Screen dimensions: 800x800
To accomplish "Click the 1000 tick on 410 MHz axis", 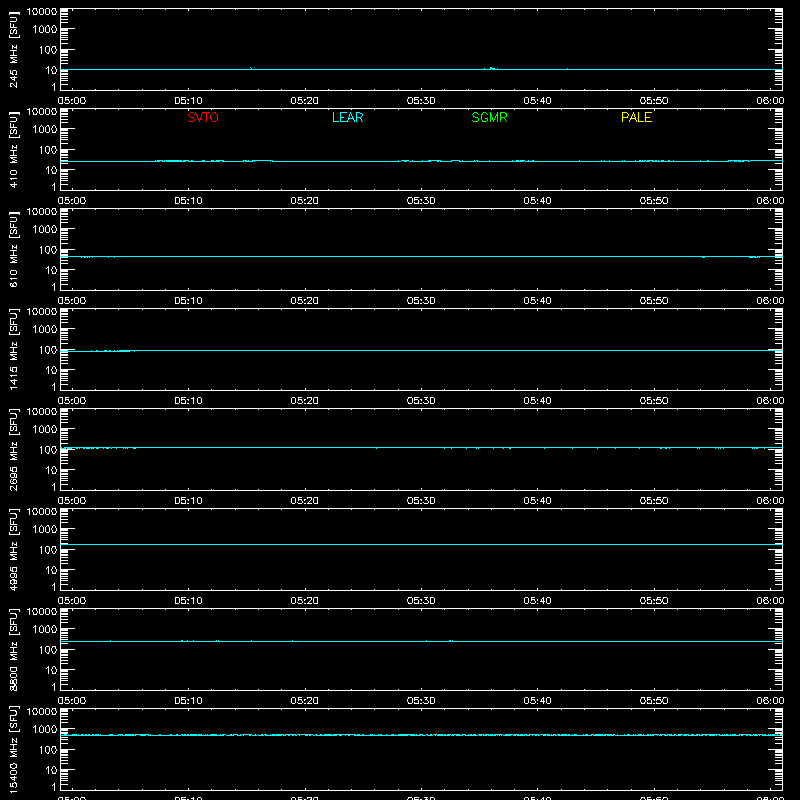I will pos(45,130).
